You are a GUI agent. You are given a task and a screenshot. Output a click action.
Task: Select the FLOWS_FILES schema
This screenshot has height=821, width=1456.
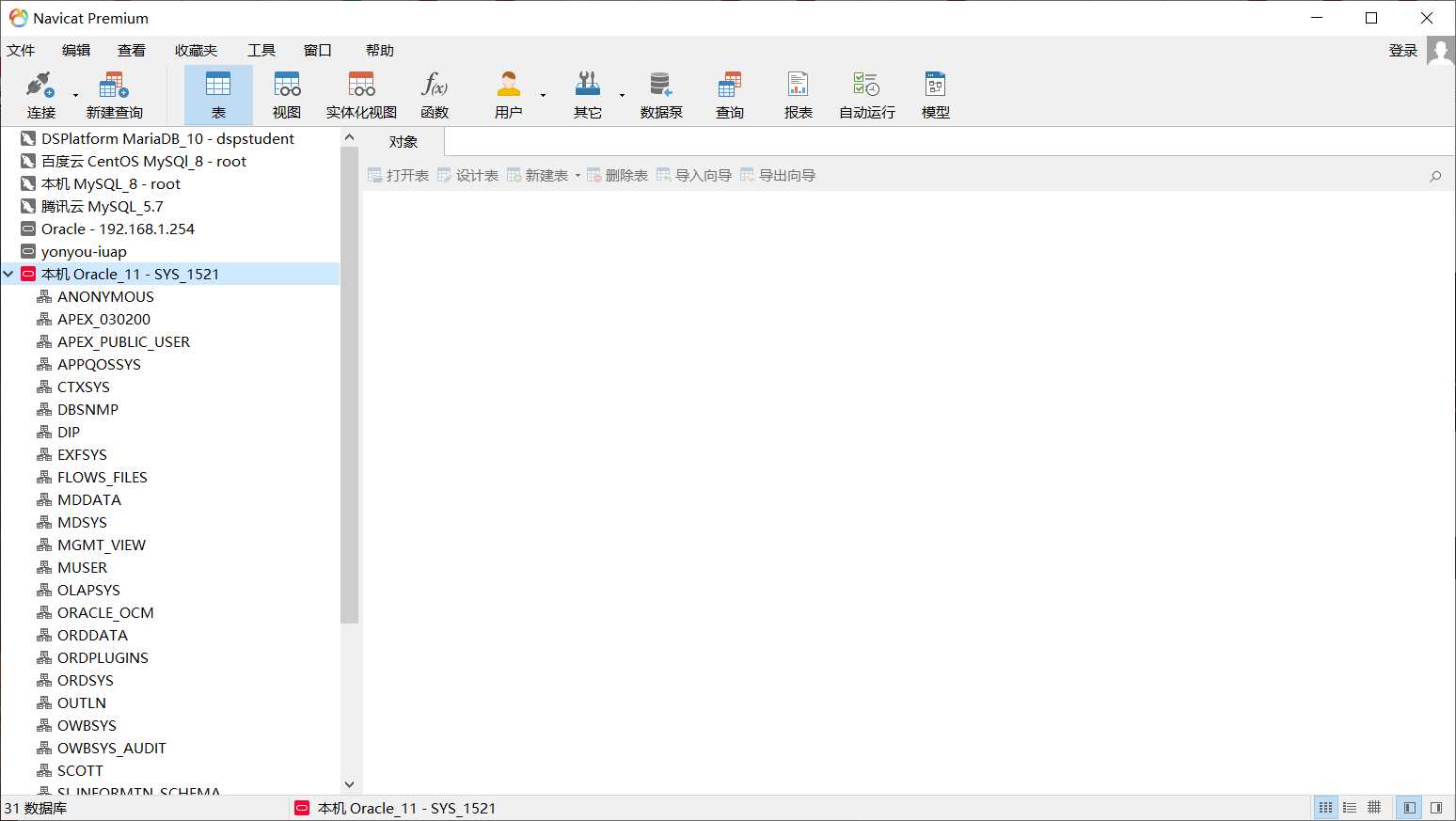(x=102, y=477)
